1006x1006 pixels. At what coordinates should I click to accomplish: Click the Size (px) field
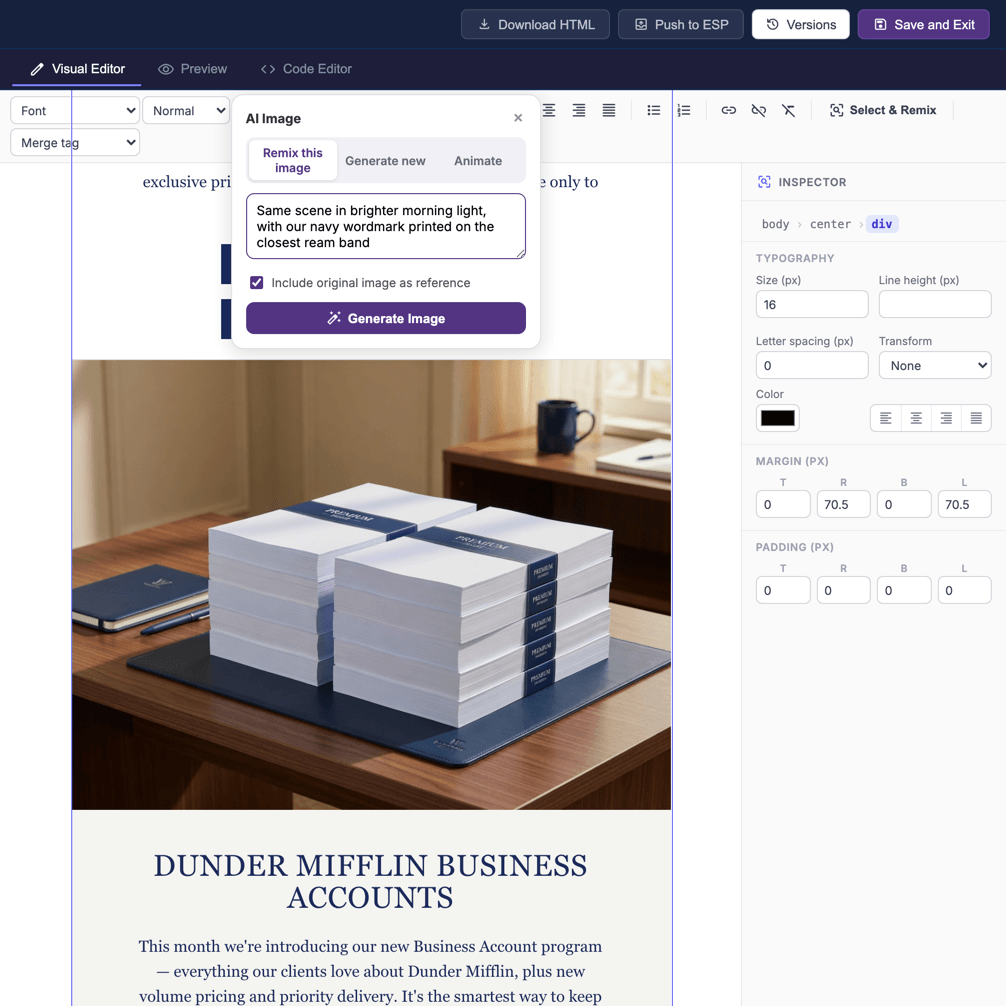click(812, 304)
